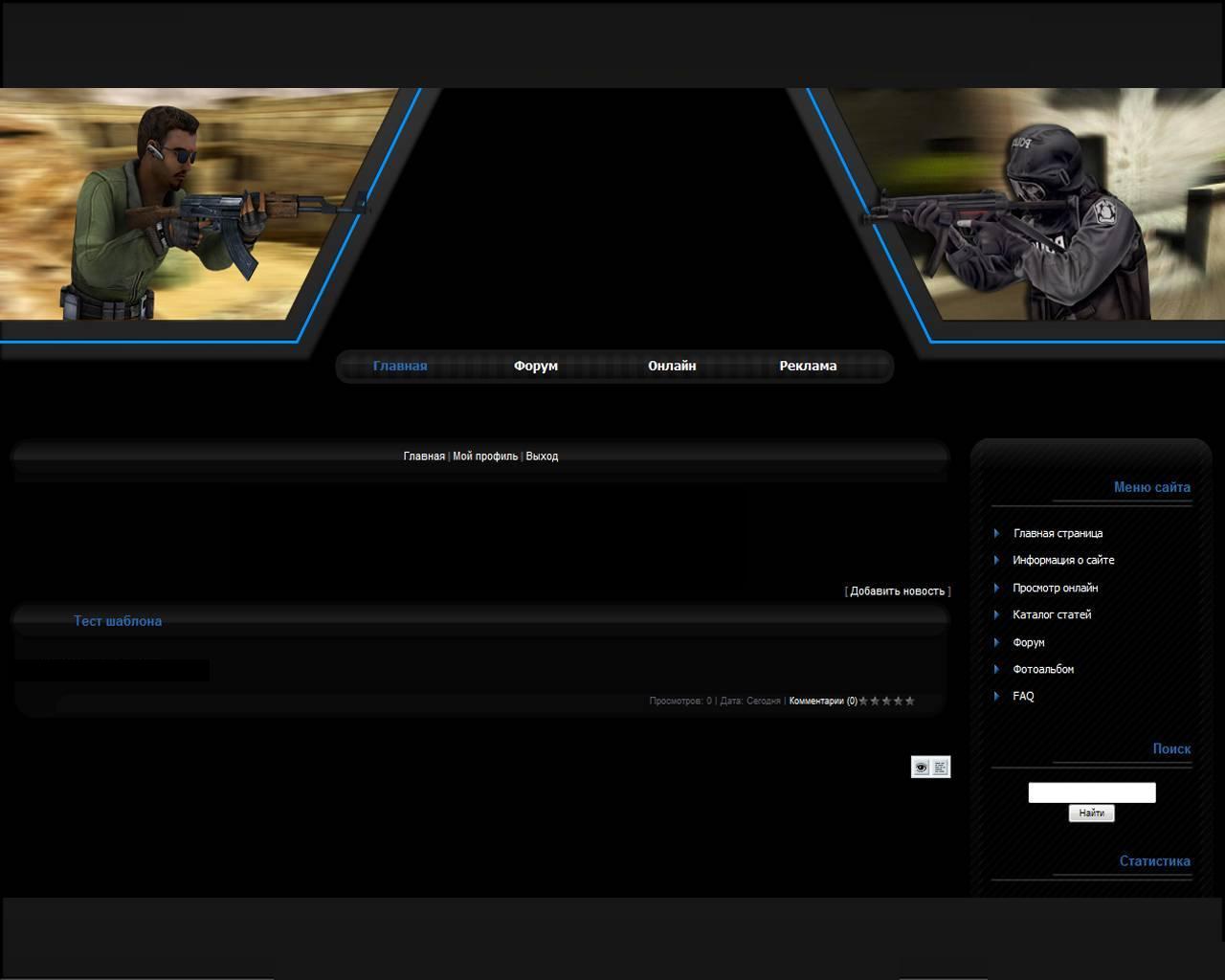Image resolution: width=1225 pixels, height=980 pixels.
Task: Open the Комментарии (0) link
Action: pyautogui.click(x=823, y=702)
